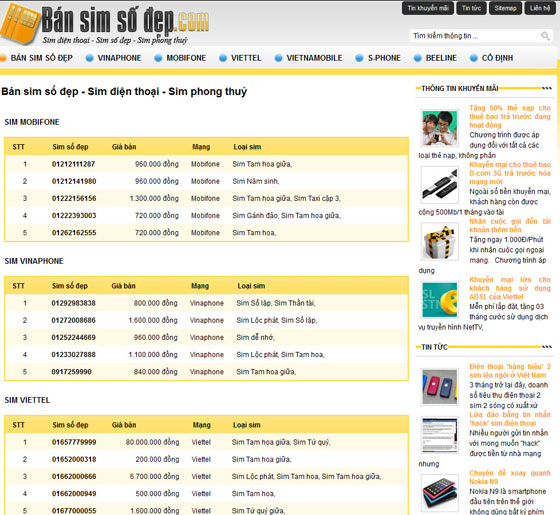Open the dual-sim phones news thumbnail
This screenshot has width=560, height=515.
click(440, 386)
